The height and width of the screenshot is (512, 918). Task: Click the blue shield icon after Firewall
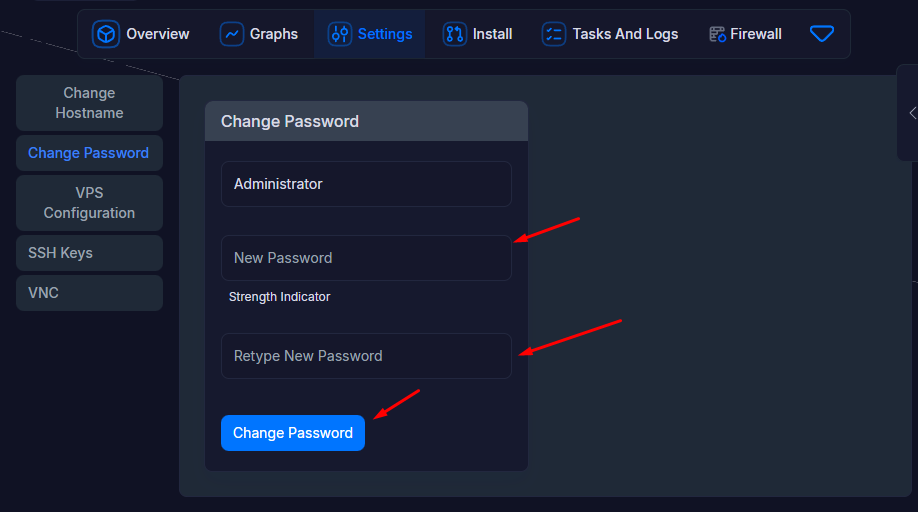coord(821,34)
